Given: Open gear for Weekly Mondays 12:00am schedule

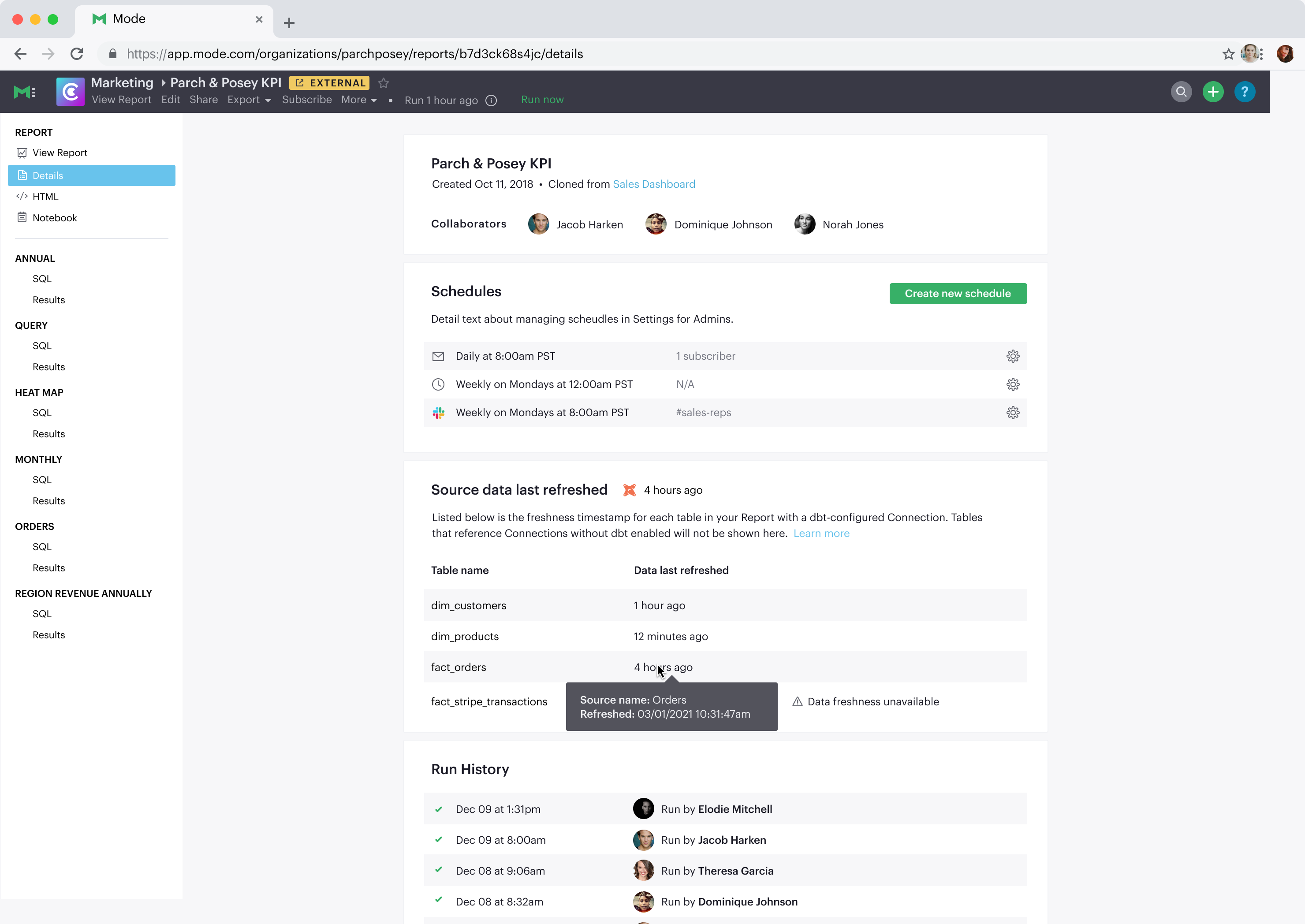Looking at the screenshot, I should point(1013,384).
